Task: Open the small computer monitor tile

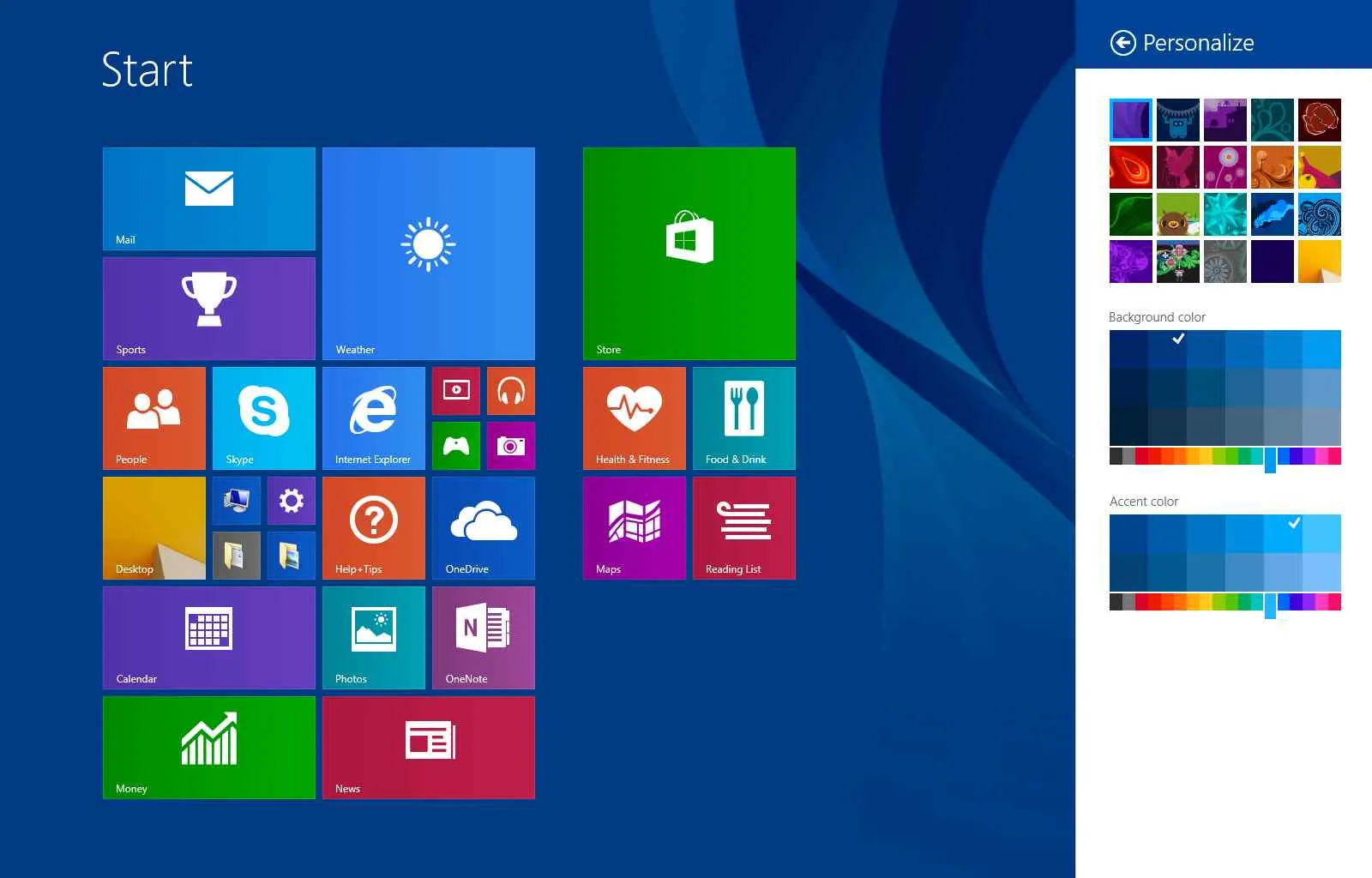Action: coord(237,501)
